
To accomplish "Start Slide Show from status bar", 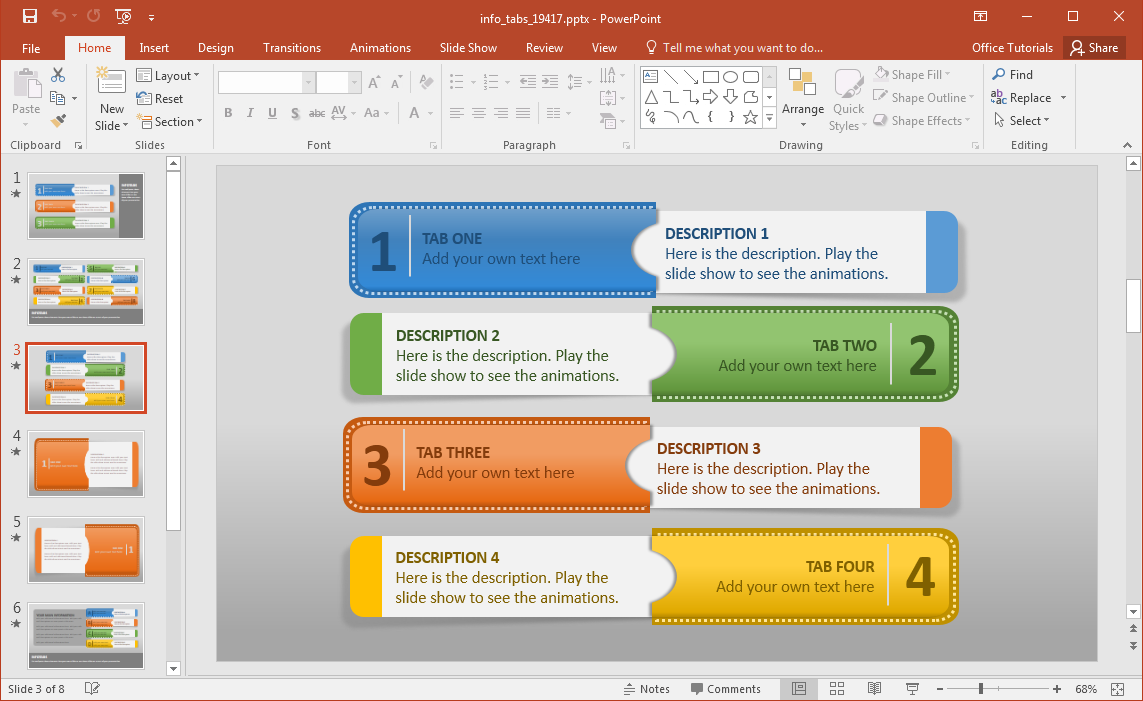I will [912, 689].
